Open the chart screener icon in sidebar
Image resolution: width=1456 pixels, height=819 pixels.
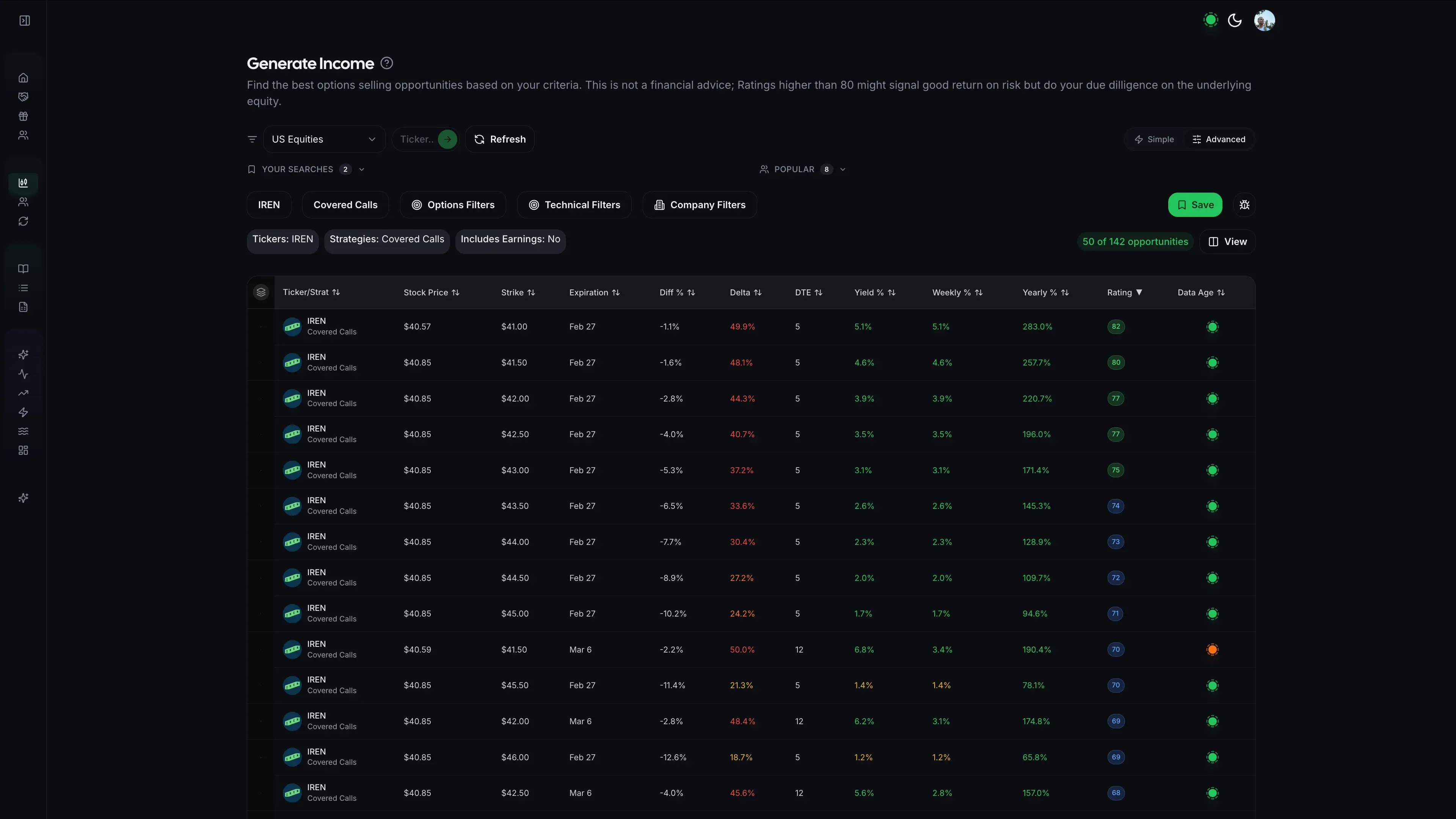click(23, 183)
